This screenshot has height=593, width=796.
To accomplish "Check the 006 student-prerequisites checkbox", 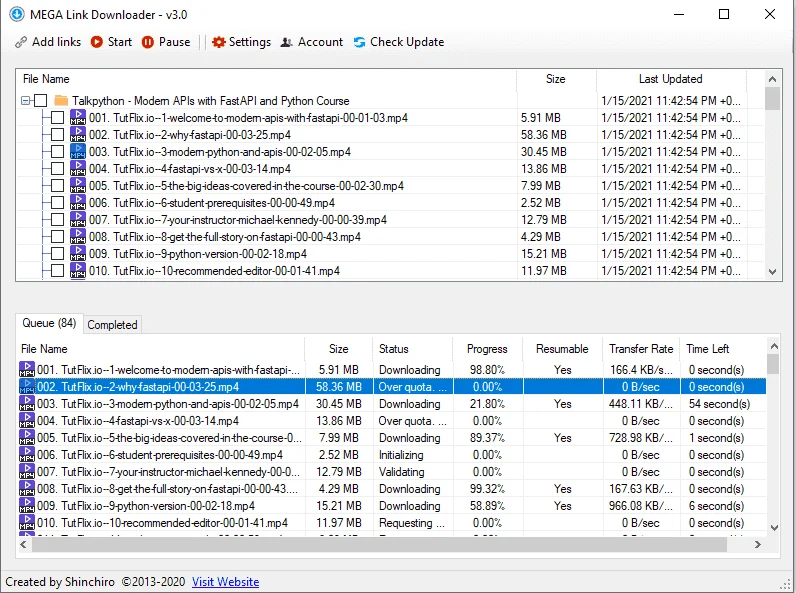I will (x=57, y=203).
